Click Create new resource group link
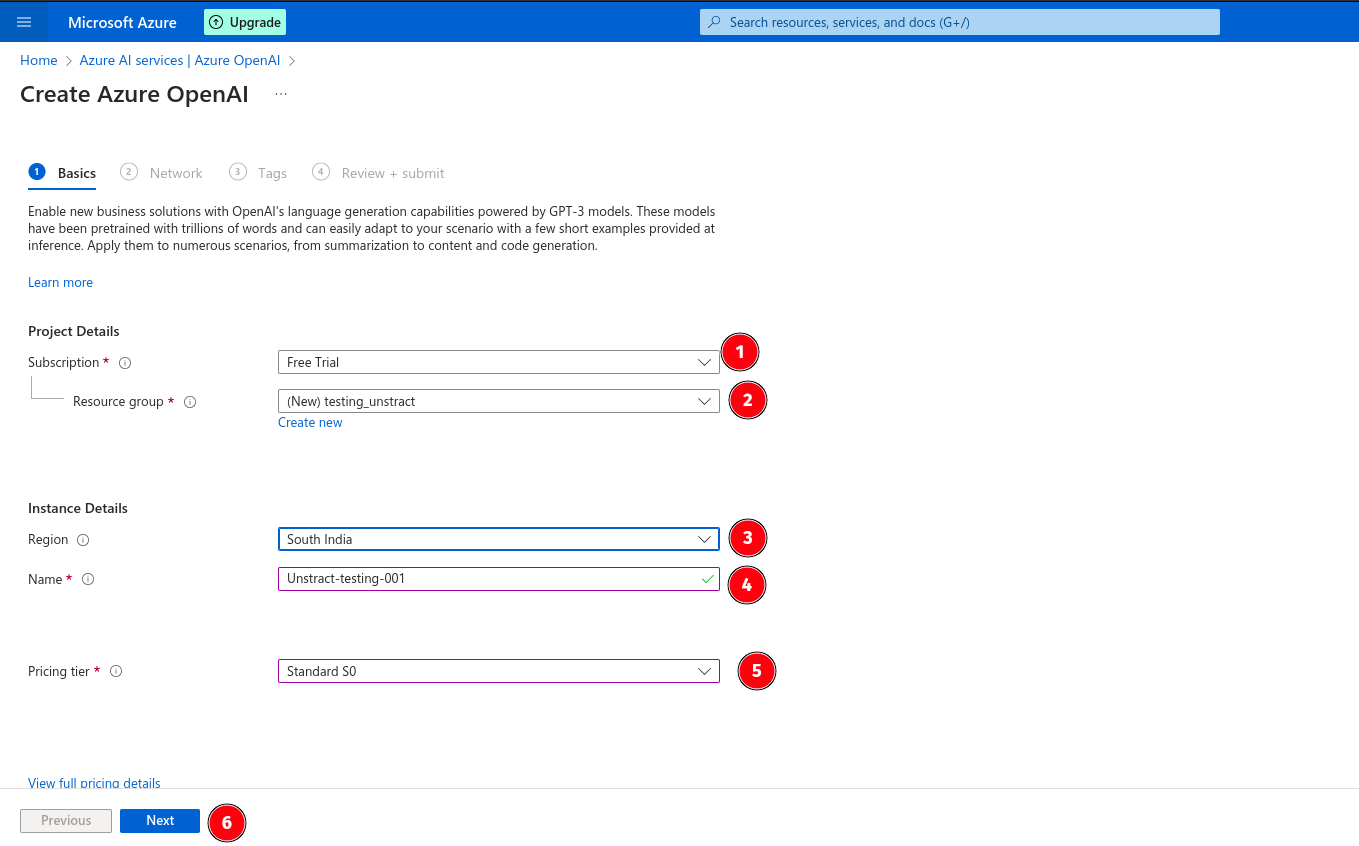Screen dimensions: 1359x846 [310, 422]
